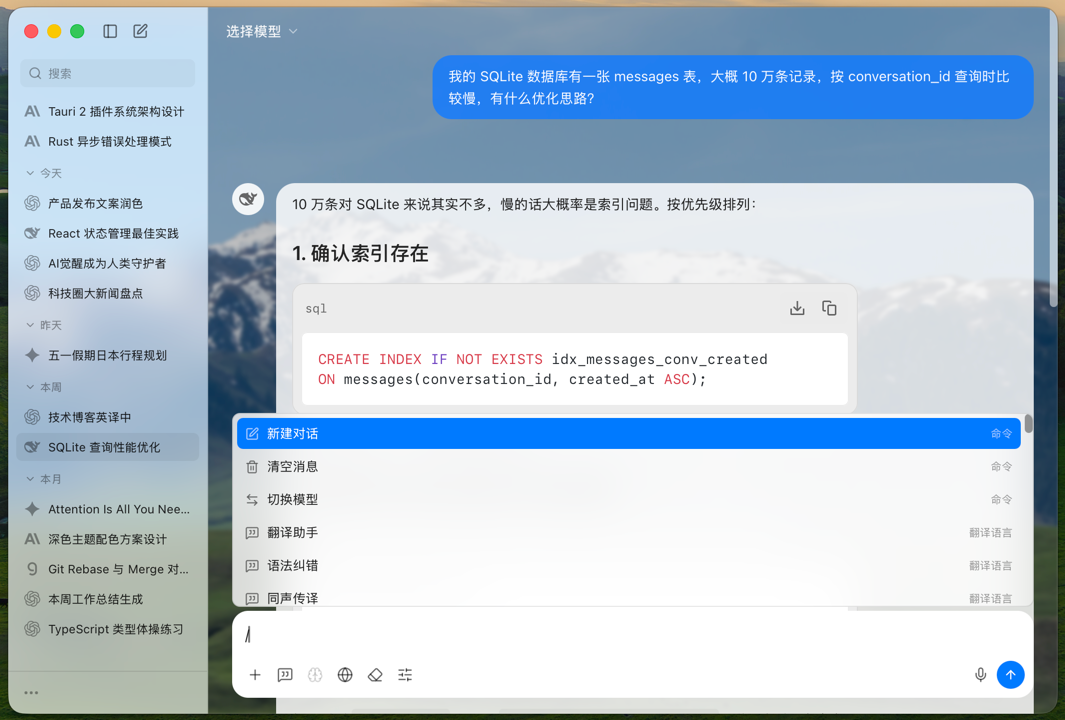The height and width of the screenshot is (720, 1065).
Task: Send the message with the blue arrow button
Action: tap(1011, 675)
